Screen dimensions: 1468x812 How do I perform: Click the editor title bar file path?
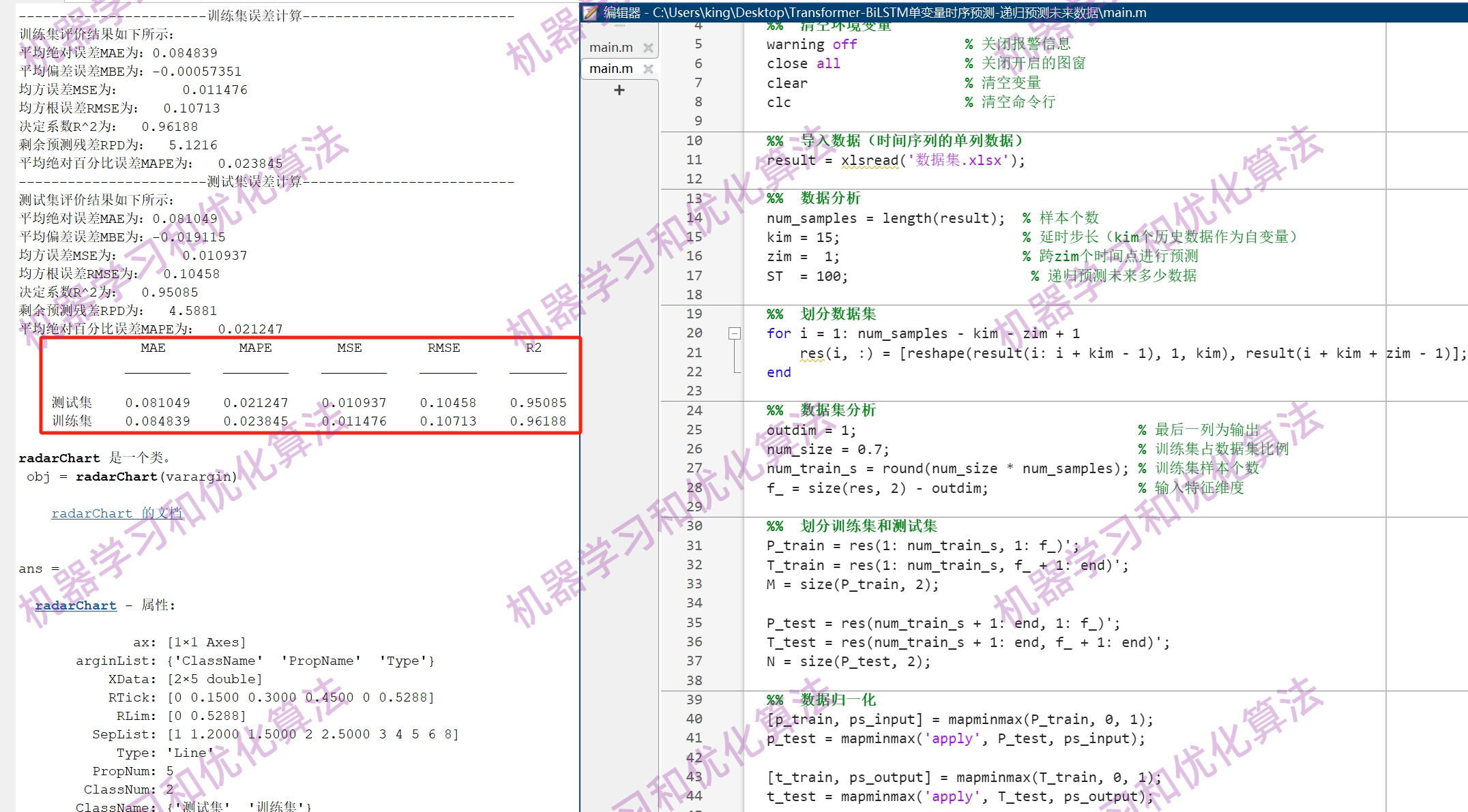click(x=899, y=12)
